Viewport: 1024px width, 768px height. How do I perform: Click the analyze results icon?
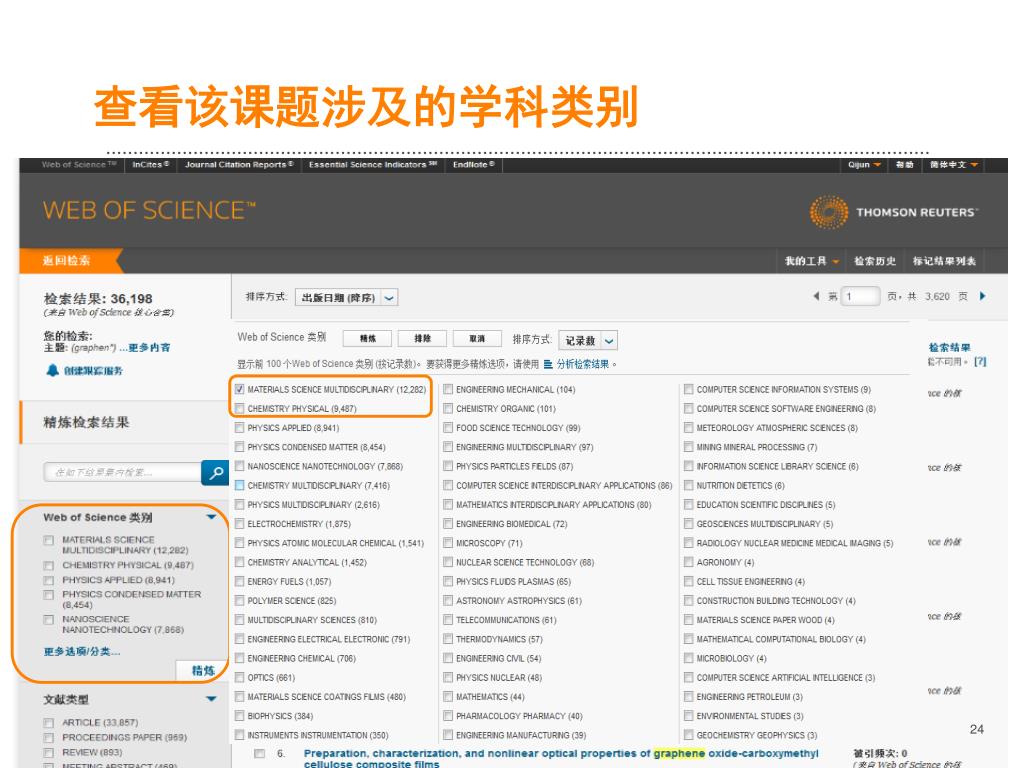tap(548, 364)
